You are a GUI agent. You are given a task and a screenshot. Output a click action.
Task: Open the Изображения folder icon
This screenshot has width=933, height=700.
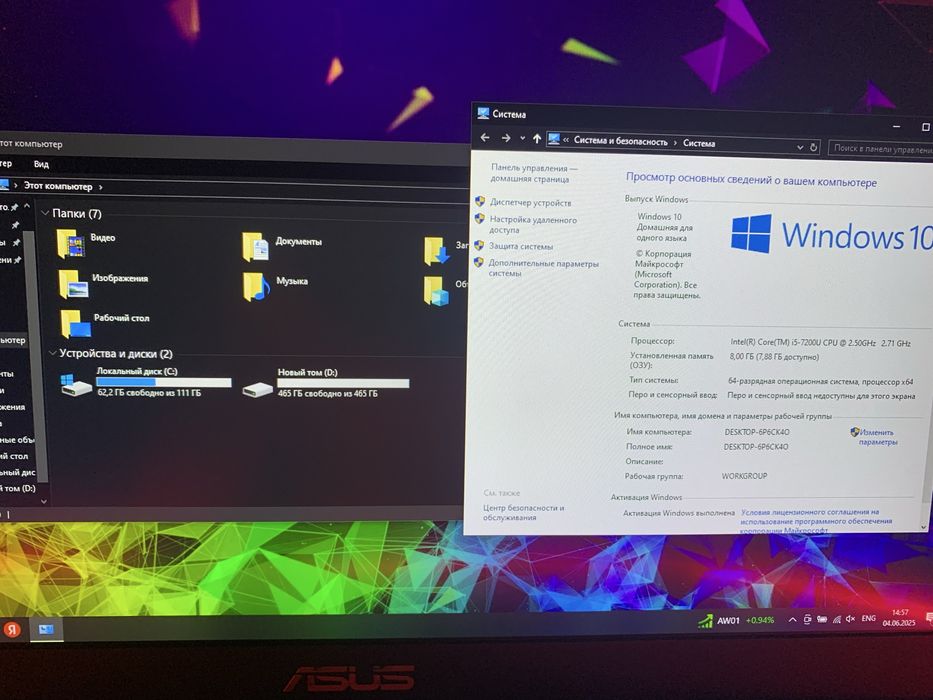coord(73,284)
